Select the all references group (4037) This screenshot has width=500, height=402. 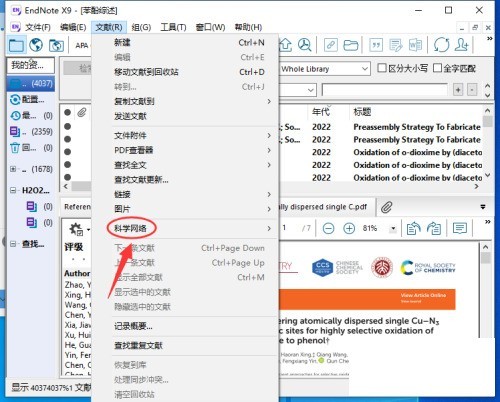(x=31, y=83)
